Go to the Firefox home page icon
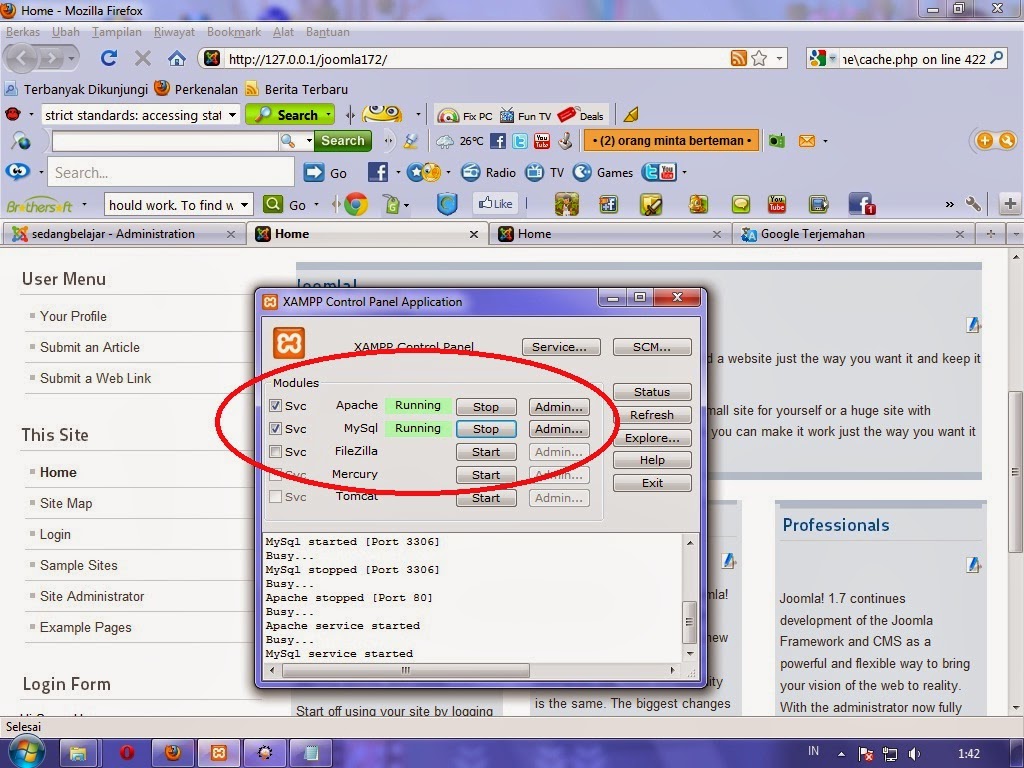1024x768 pixels. pyautogui.click(x=176, y=59)
